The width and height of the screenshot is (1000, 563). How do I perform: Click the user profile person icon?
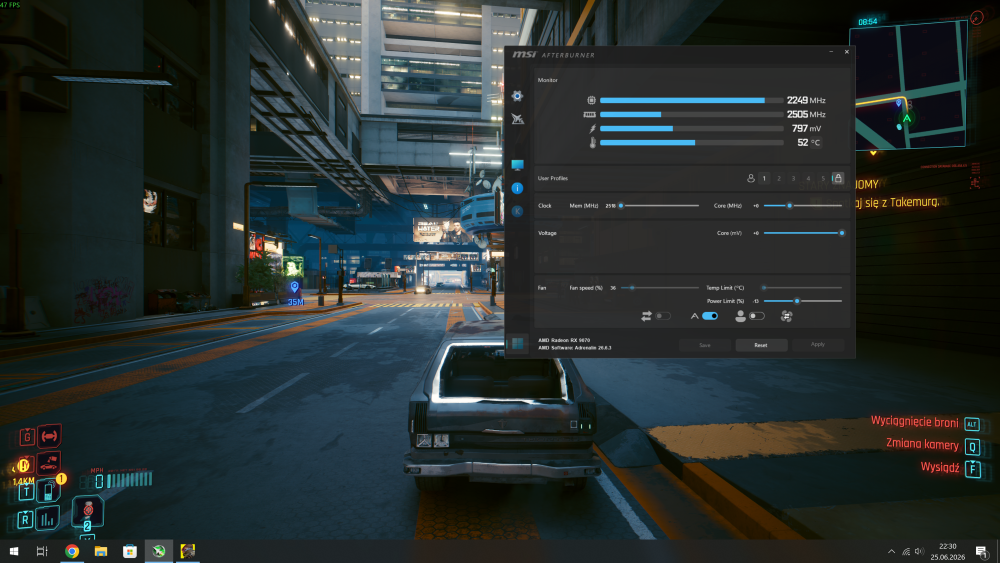click(751, 179)
